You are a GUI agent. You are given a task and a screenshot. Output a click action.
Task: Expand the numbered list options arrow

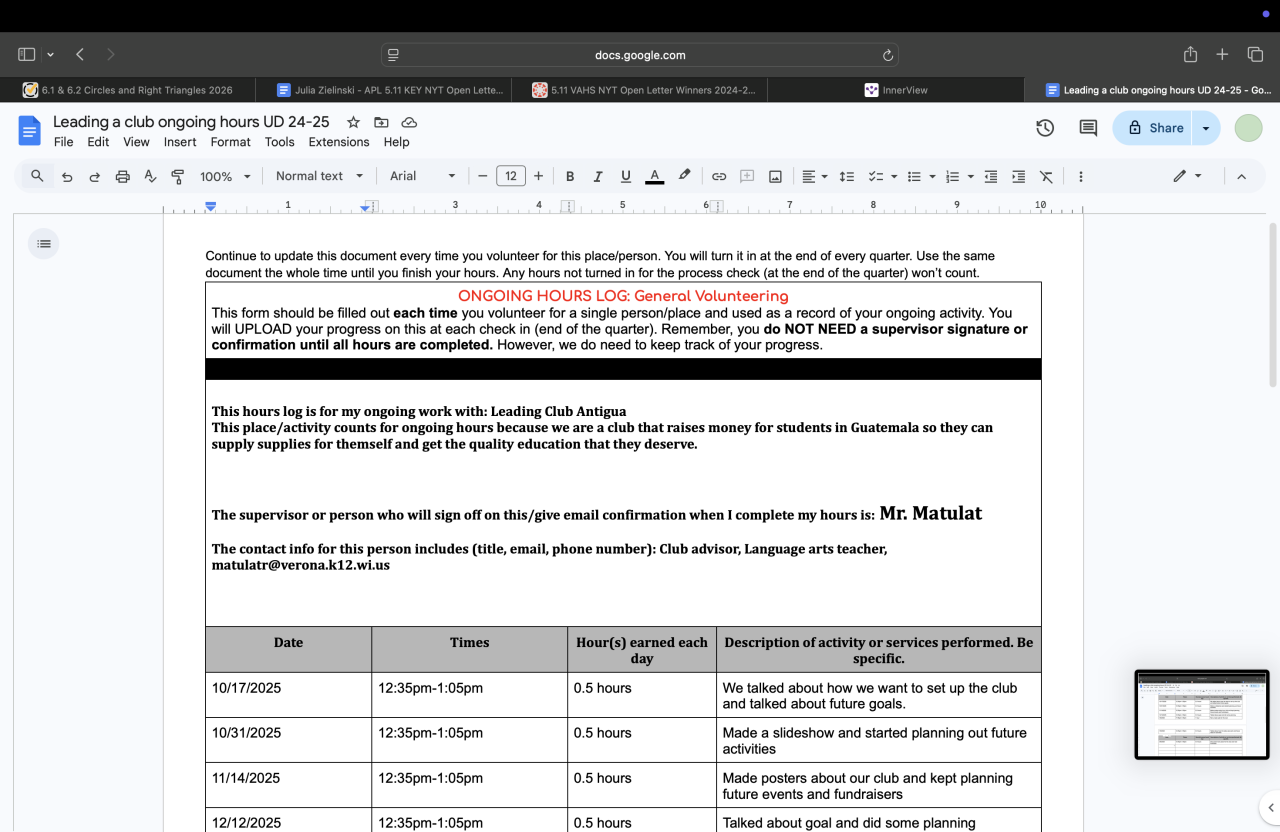(970, 176)
